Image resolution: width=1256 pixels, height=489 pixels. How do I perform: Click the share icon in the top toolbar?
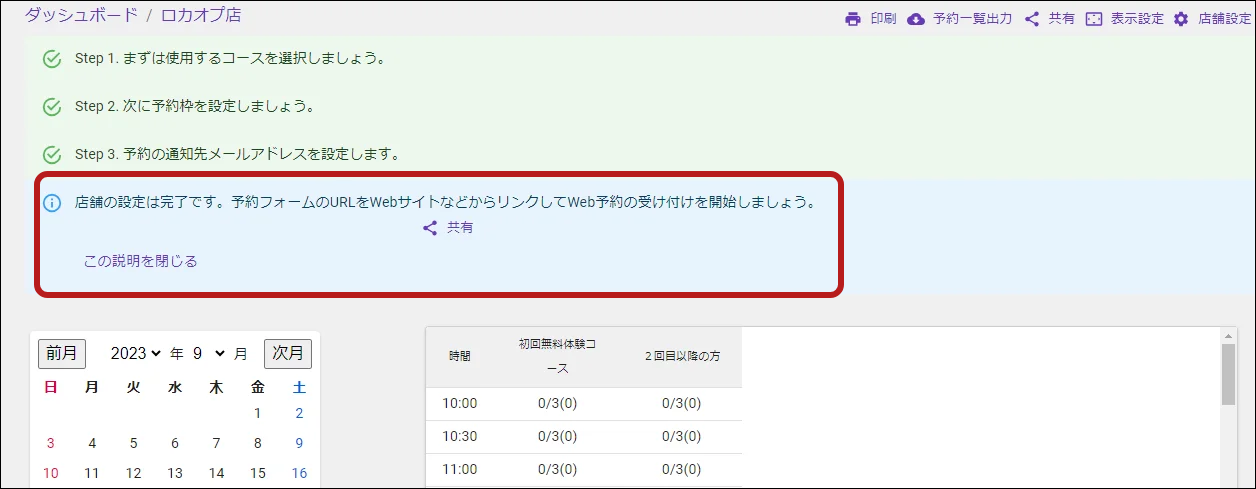pos(1032,19)
